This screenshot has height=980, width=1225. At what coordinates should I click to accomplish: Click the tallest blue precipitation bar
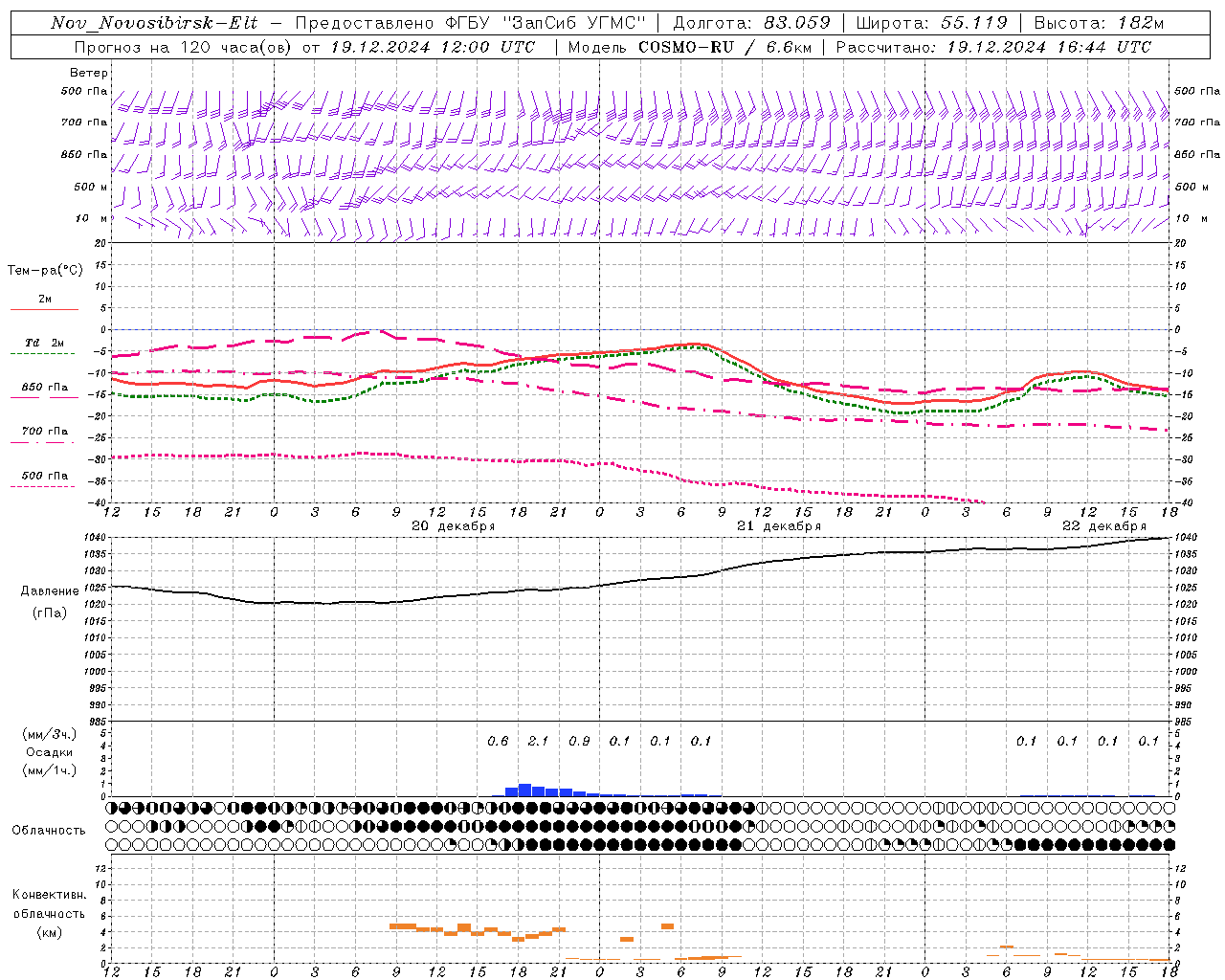[524, 791]
